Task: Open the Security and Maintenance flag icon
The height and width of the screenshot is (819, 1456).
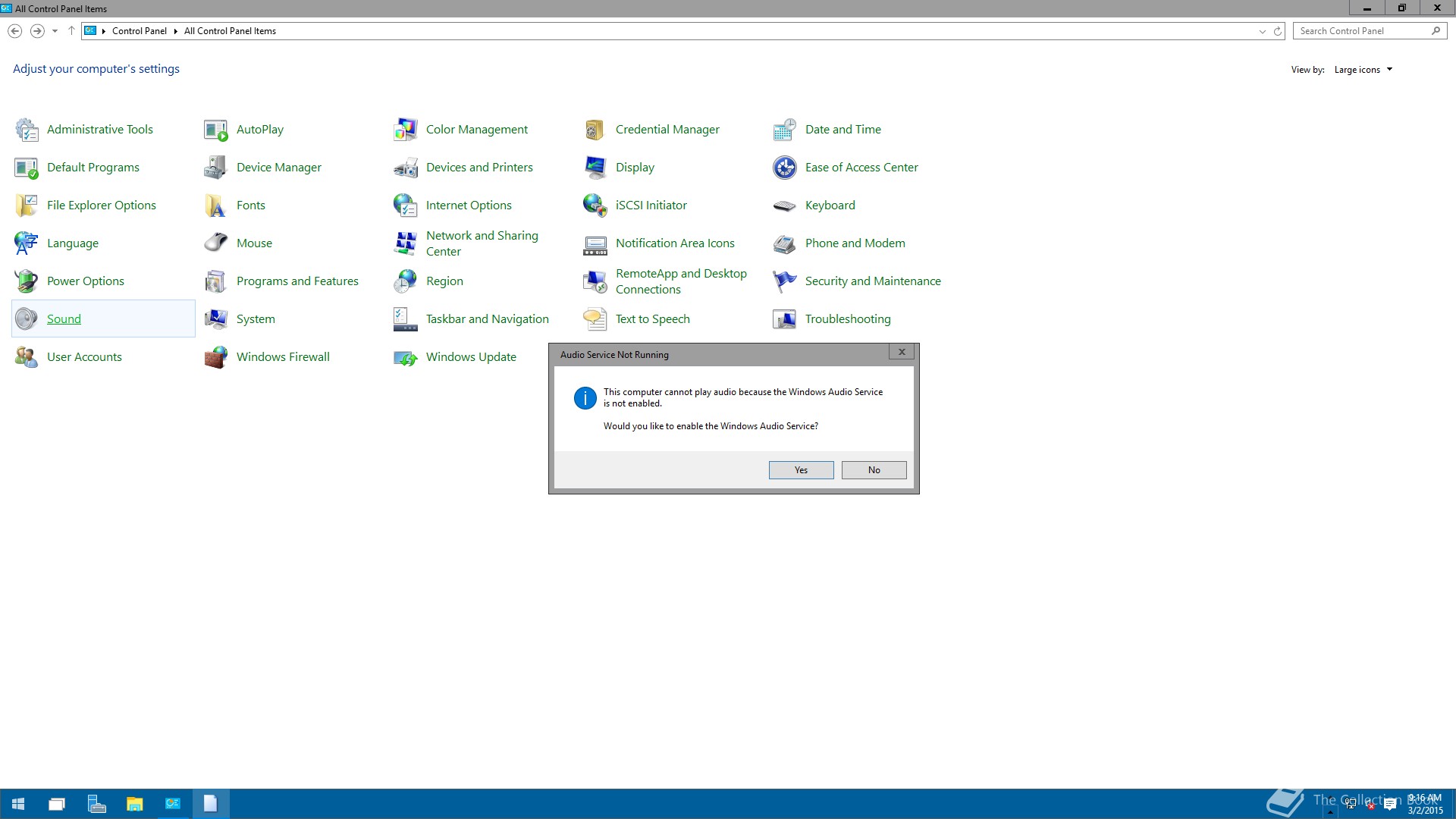Action: [x=785, y=281]
